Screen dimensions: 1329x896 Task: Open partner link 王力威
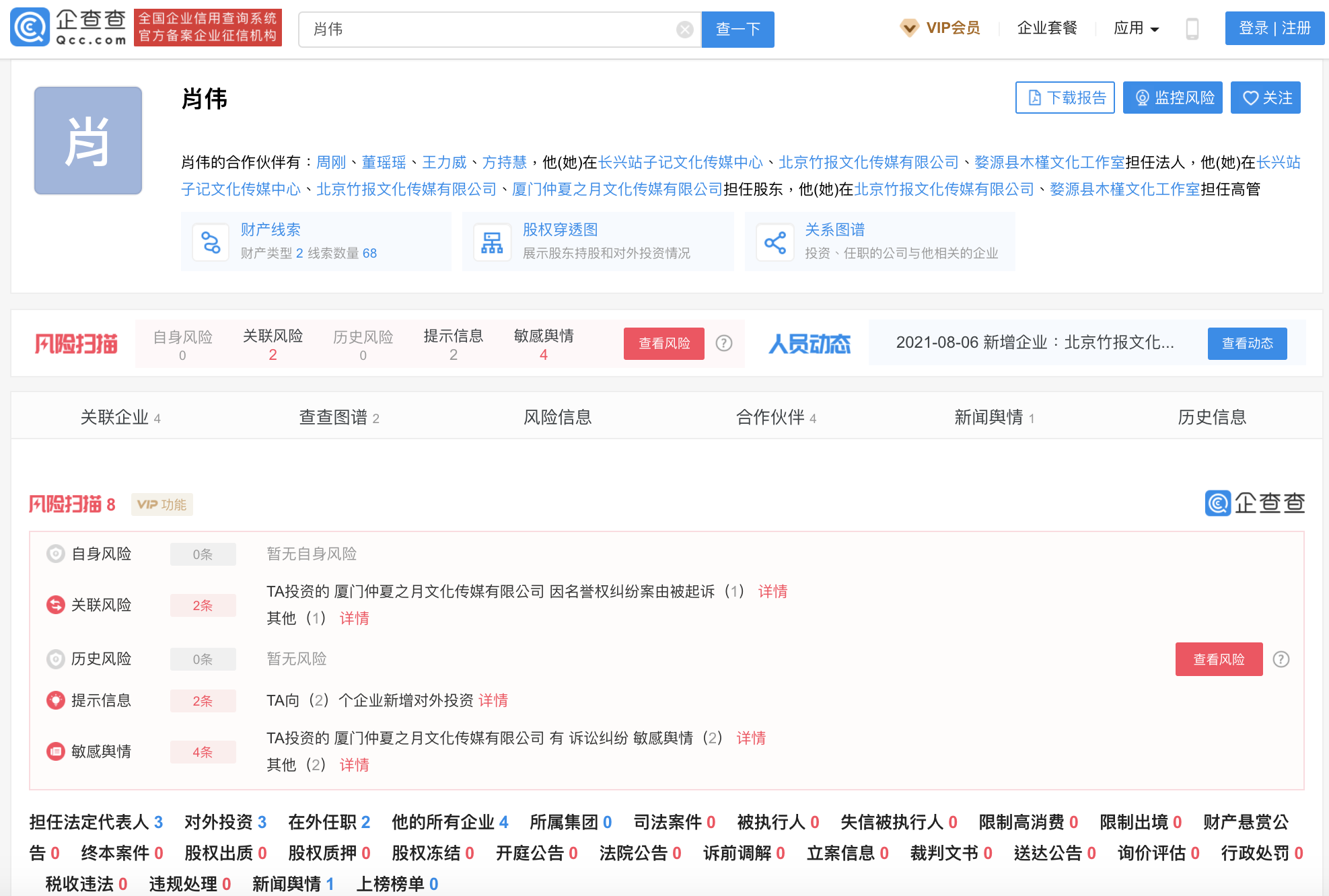444,162
